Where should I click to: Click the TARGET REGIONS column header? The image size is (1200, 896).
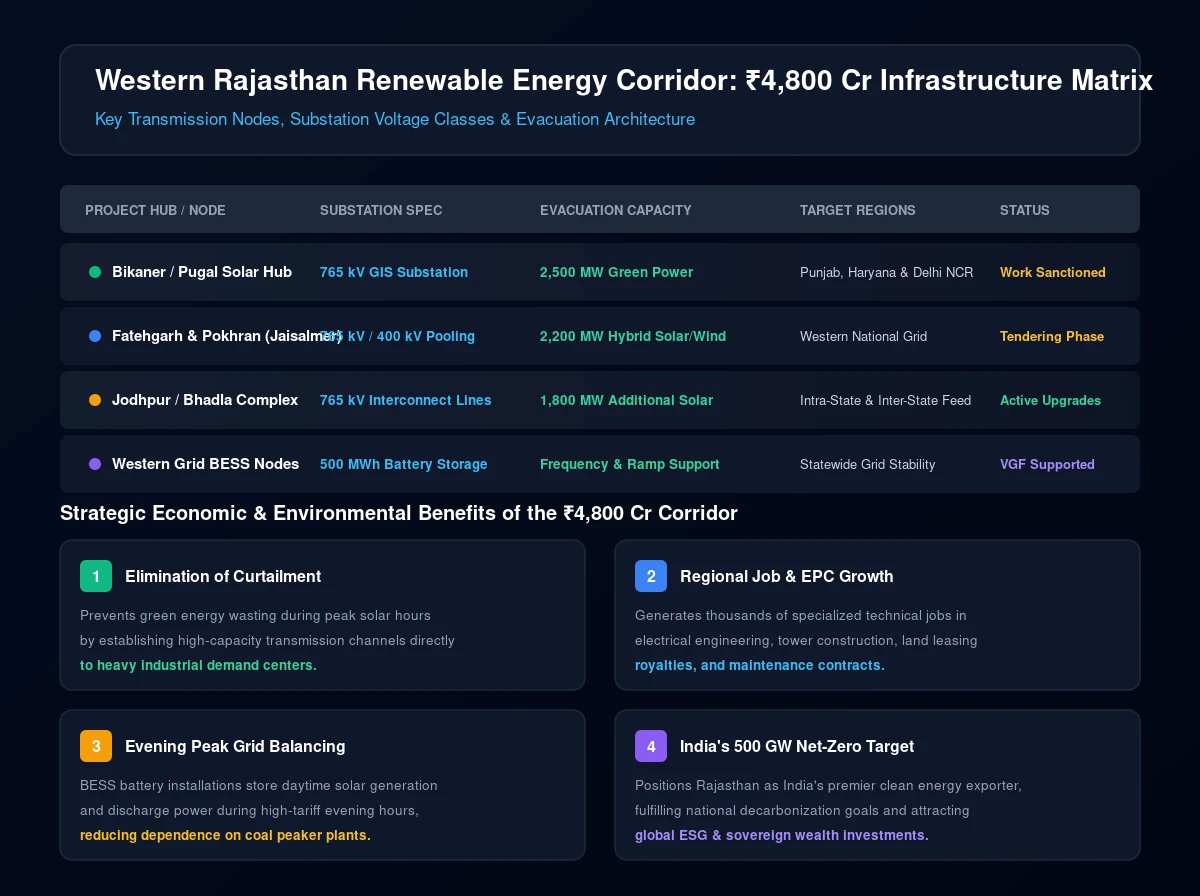point(857,210)
